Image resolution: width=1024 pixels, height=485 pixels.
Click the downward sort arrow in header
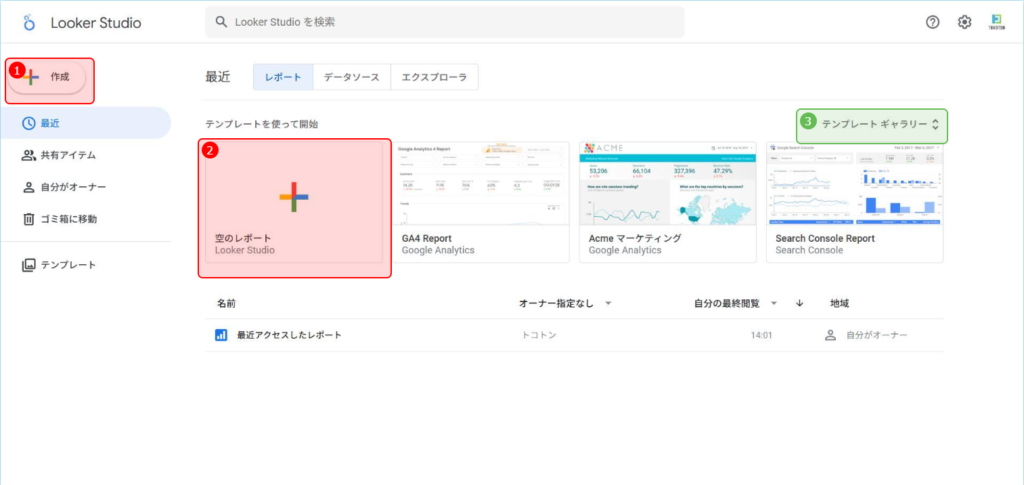799,303
